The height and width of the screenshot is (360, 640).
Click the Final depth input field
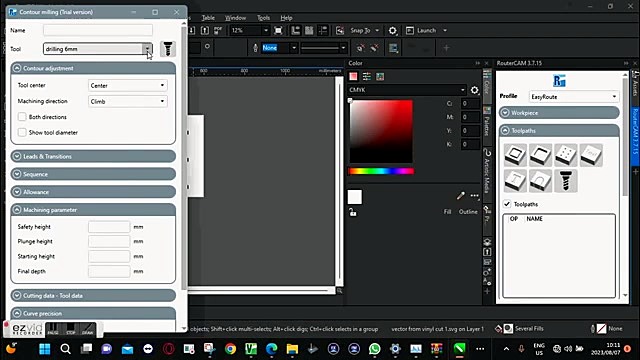[x=109, y=271]
